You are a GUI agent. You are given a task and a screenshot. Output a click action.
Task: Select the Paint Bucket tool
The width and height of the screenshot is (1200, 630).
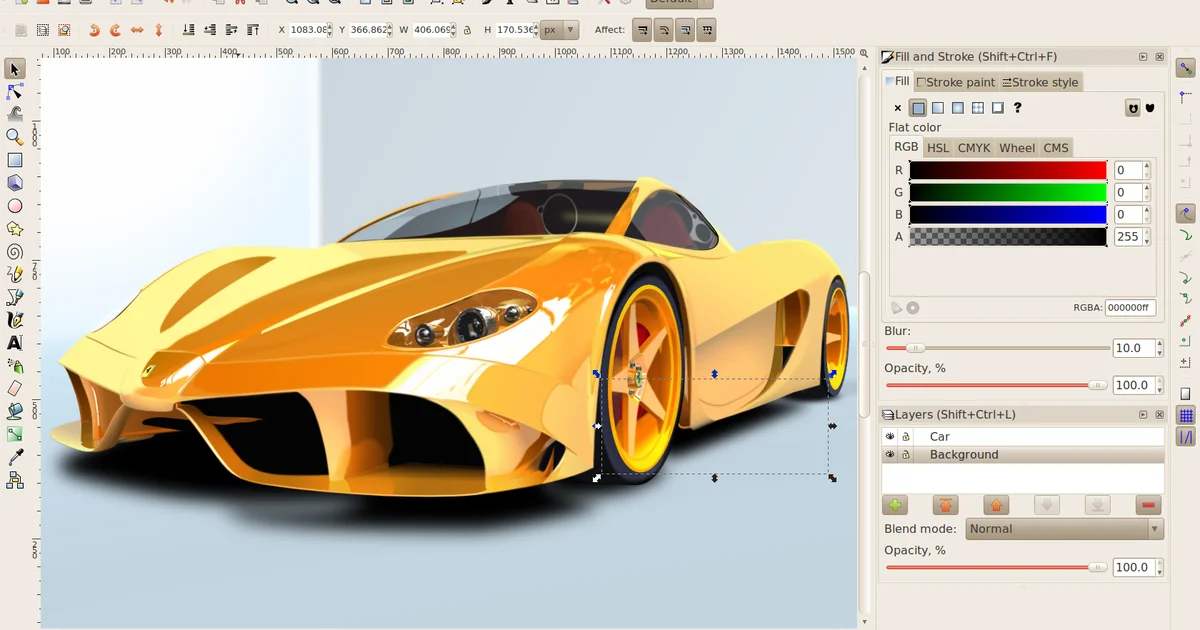14,411
